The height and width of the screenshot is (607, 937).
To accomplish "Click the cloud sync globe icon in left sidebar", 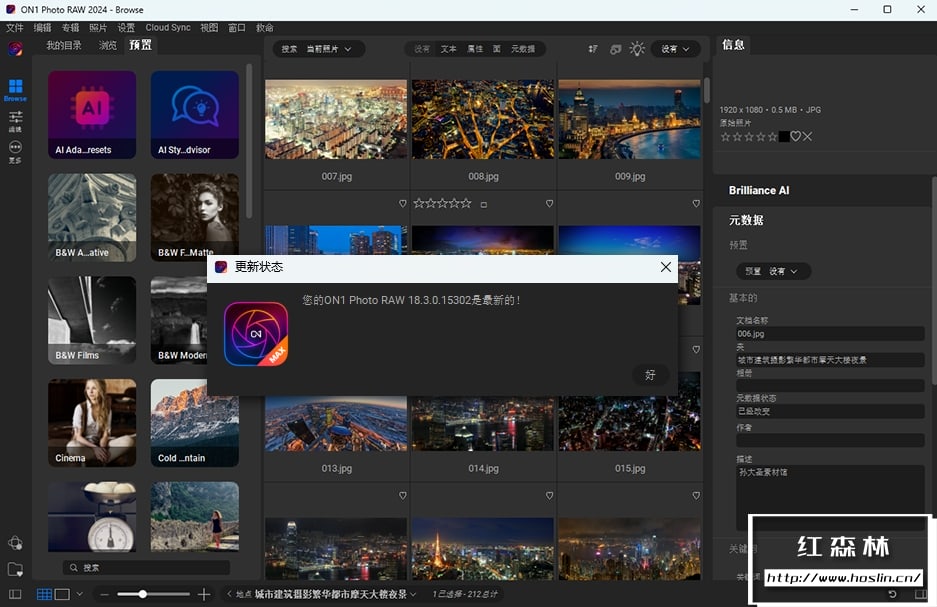I will coord(16,542).
